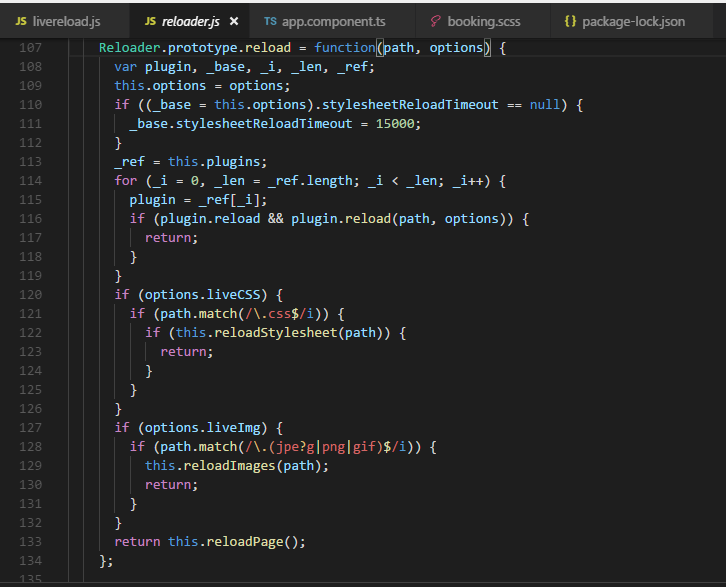Click 'reloadImages' on line 129

230,465
